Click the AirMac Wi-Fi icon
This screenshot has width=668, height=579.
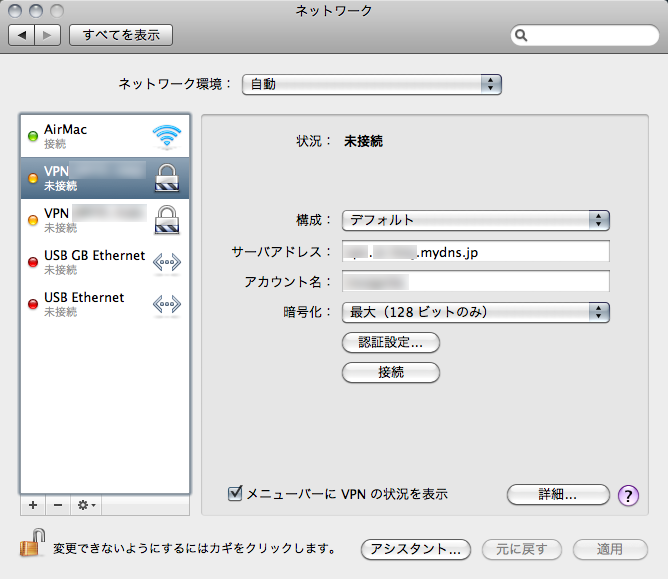(166, 136)
